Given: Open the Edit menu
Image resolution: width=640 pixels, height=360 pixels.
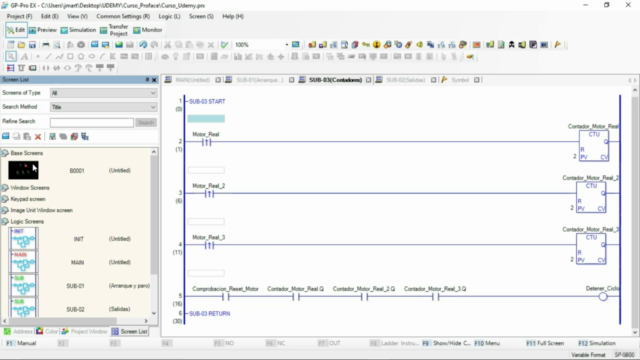Looking at the screenshot, I should point(49,16).
